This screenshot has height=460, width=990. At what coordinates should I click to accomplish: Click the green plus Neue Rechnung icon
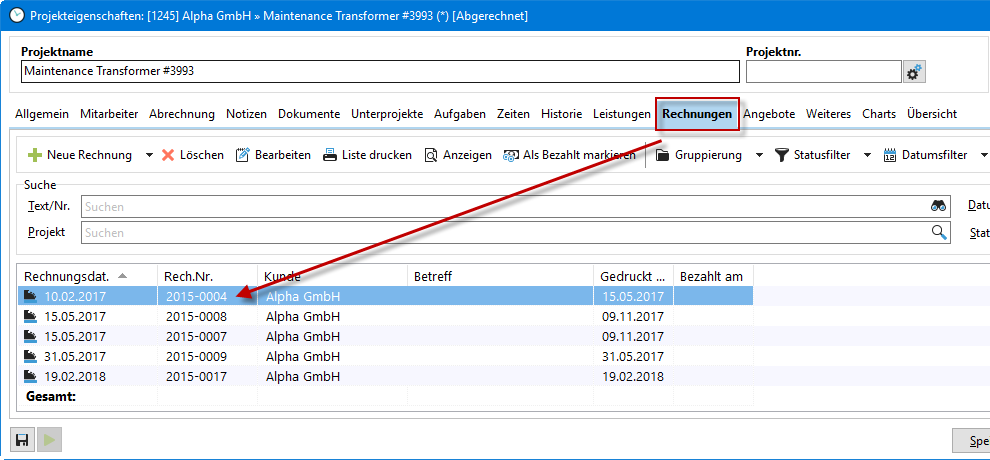pos(34,155)
